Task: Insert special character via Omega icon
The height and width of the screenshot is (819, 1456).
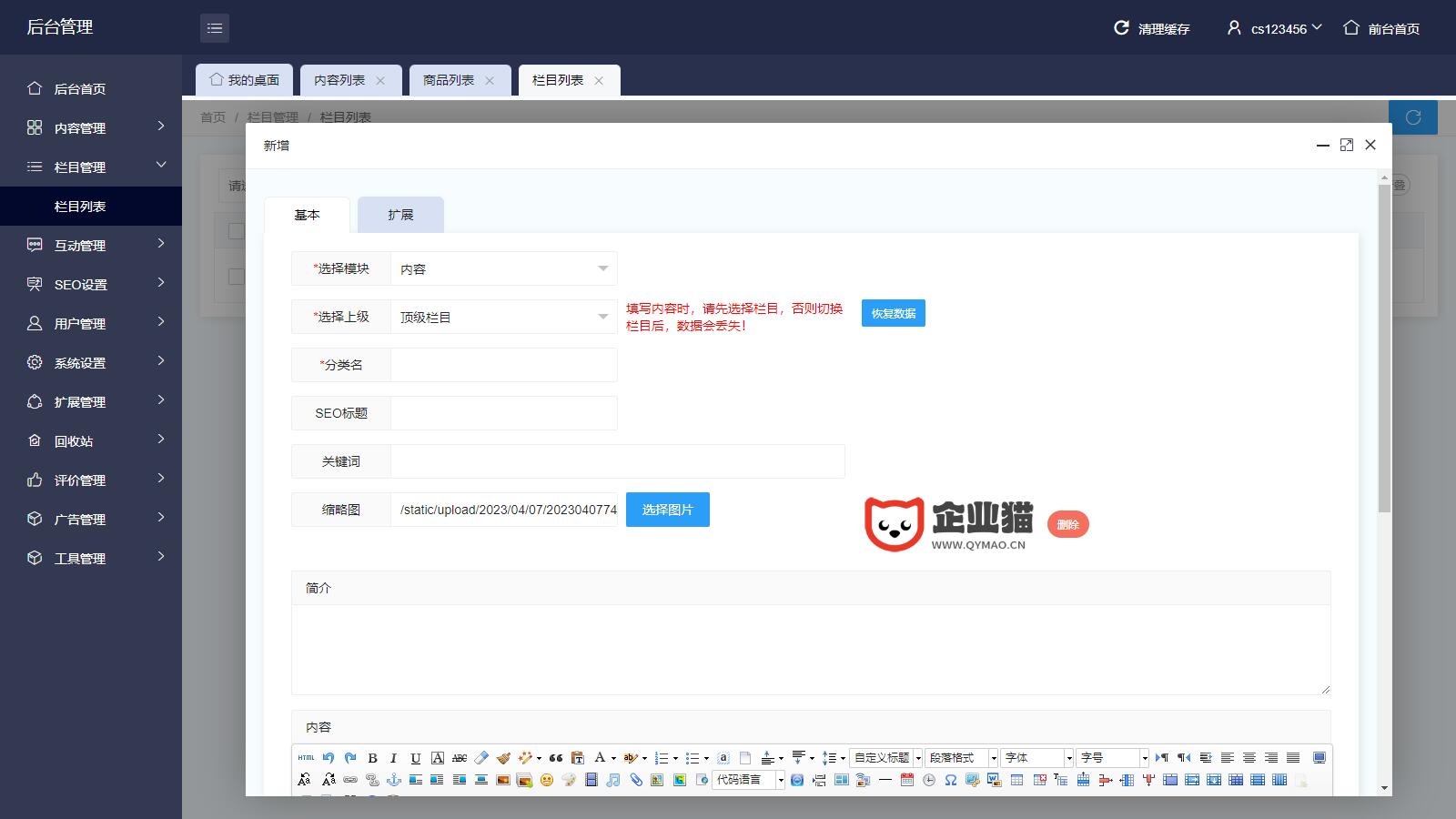Action: 950,780
